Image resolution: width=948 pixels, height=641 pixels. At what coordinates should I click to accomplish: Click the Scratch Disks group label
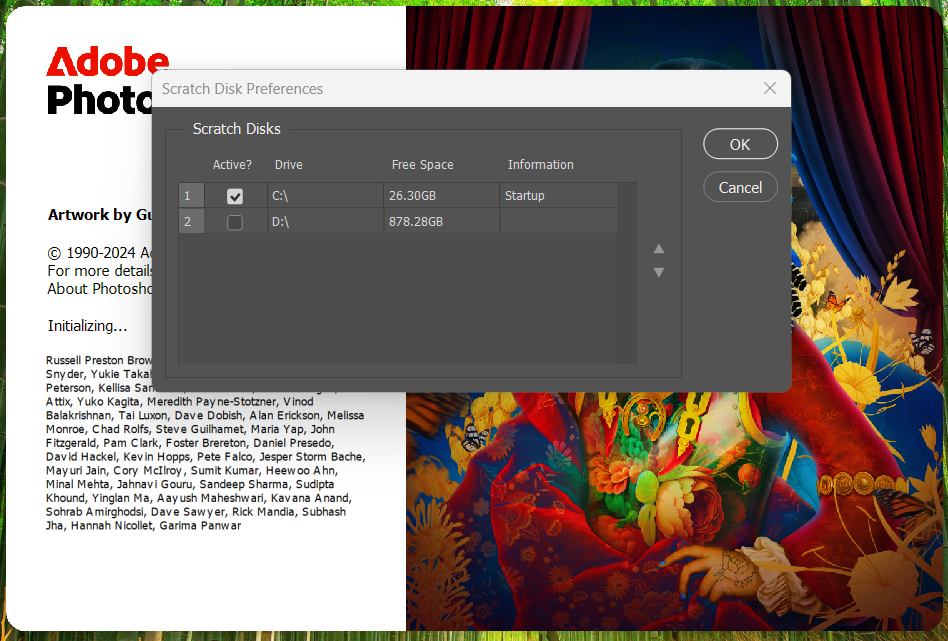tap(236, 129)
